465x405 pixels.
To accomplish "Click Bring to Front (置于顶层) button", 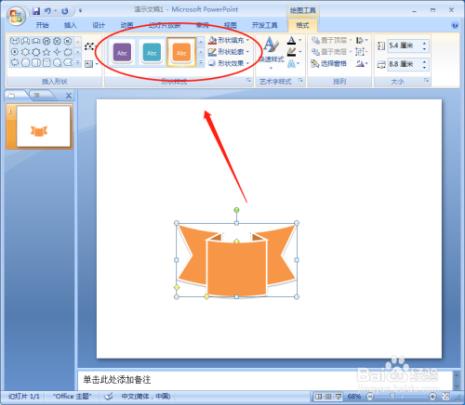I will (329, 40).
